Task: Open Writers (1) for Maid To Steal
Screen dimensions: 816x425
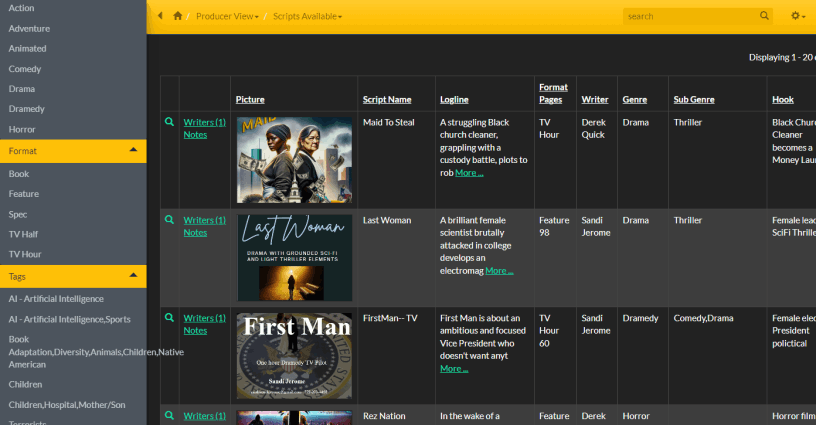Action: click(205, 122)
